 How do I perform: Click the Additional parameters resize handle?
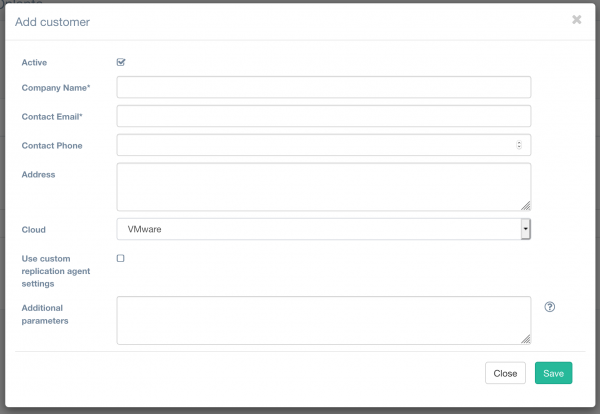click(x=526, y=339)
